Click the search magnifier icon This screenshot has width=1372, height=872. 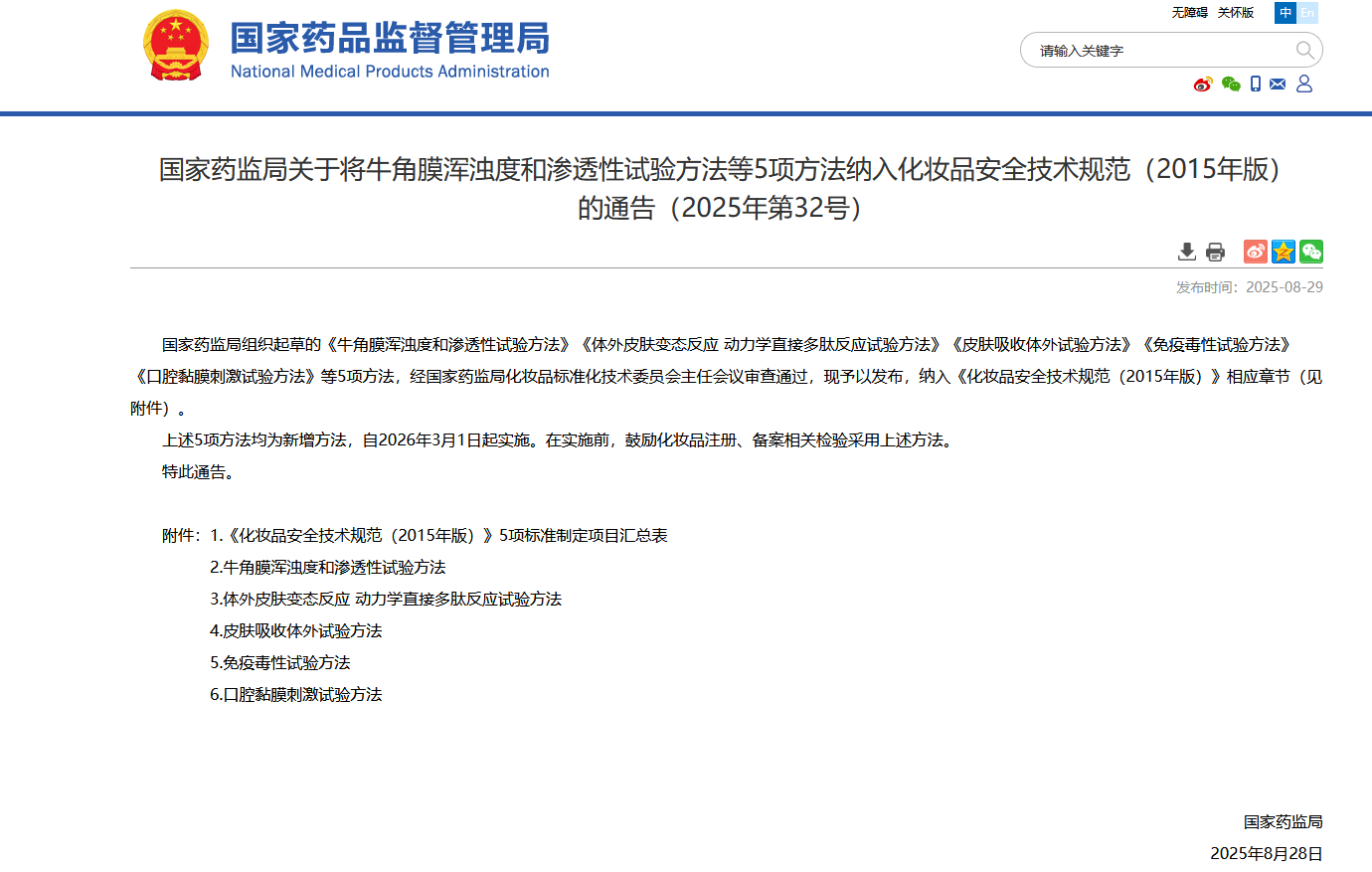click(1303, 50)
